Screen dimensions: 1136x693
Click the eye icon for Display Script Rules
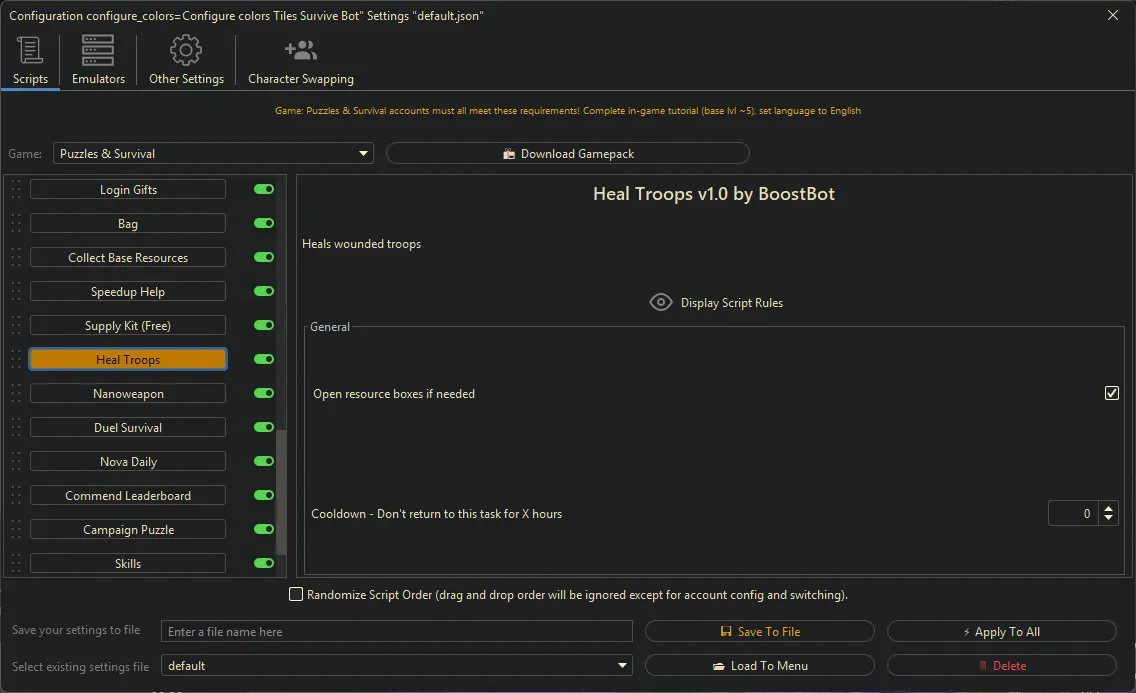tap(661, 302)
